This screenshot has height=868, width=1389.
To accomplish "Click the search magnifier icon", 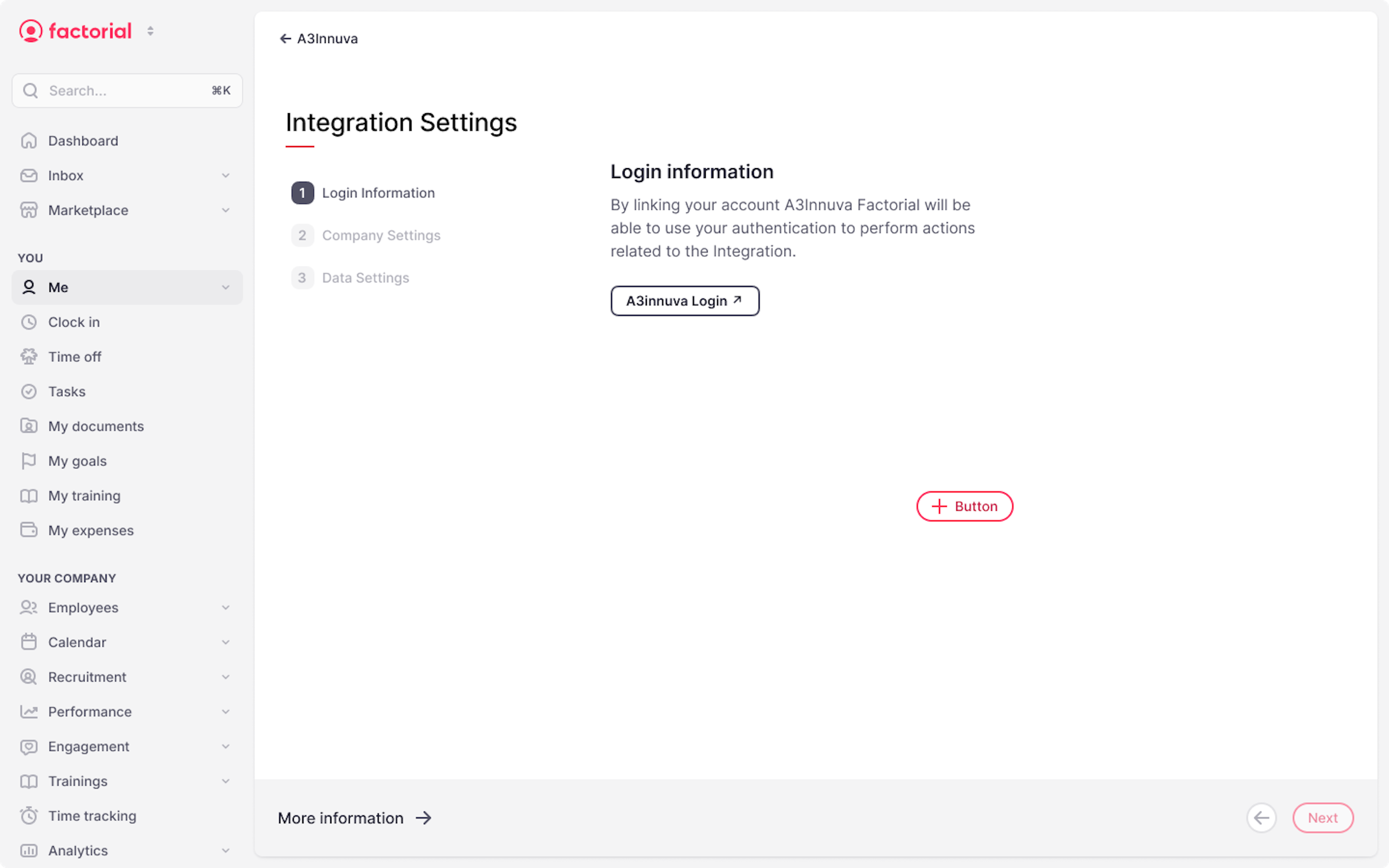I will pyautogui.click(x=30, y=91).
